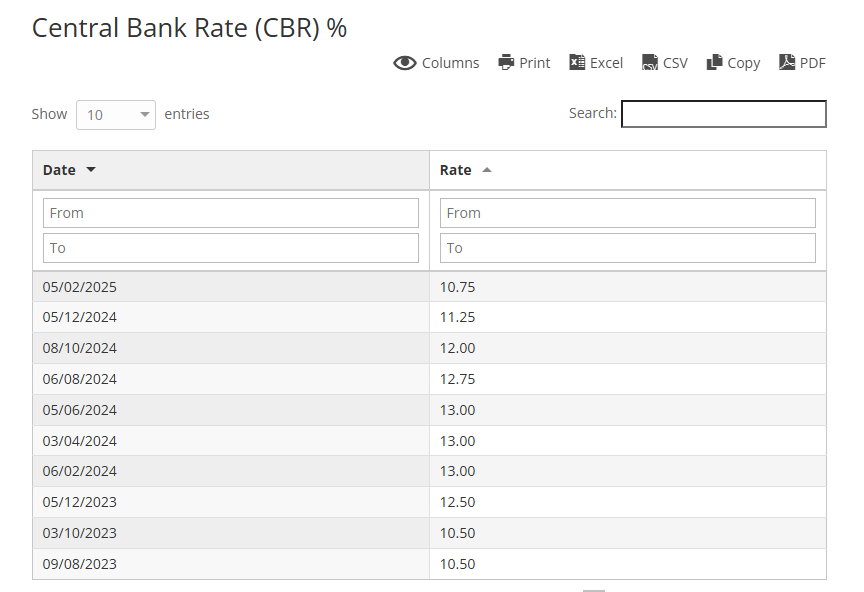This screenshot has height=592, width=864.
Task: Focus the Search input field
Action: pyautogui.click(x=723, y=114)
